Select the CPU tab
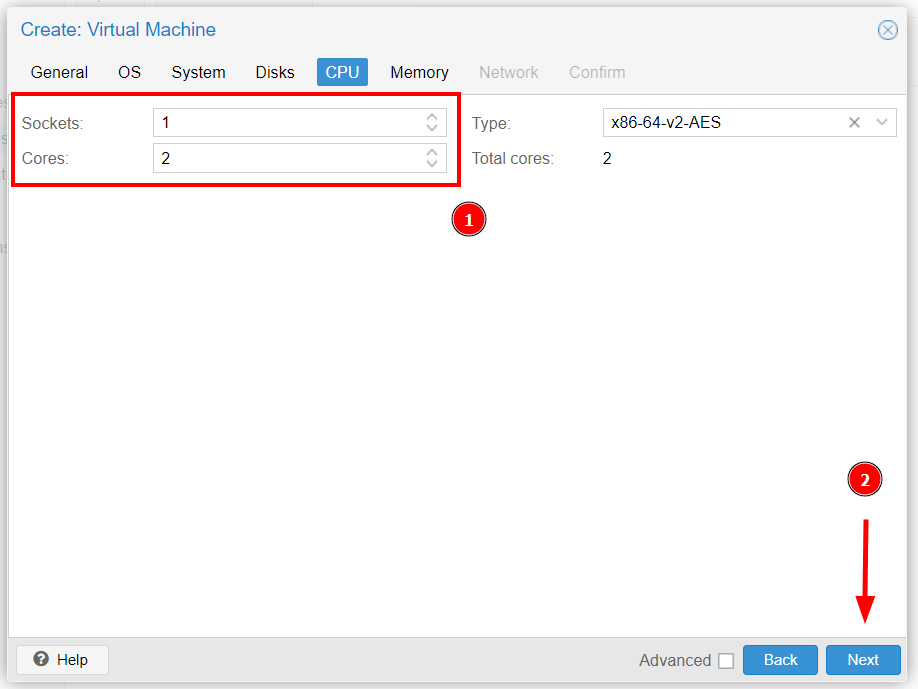918x689 pixels. (x=342, y=72)
